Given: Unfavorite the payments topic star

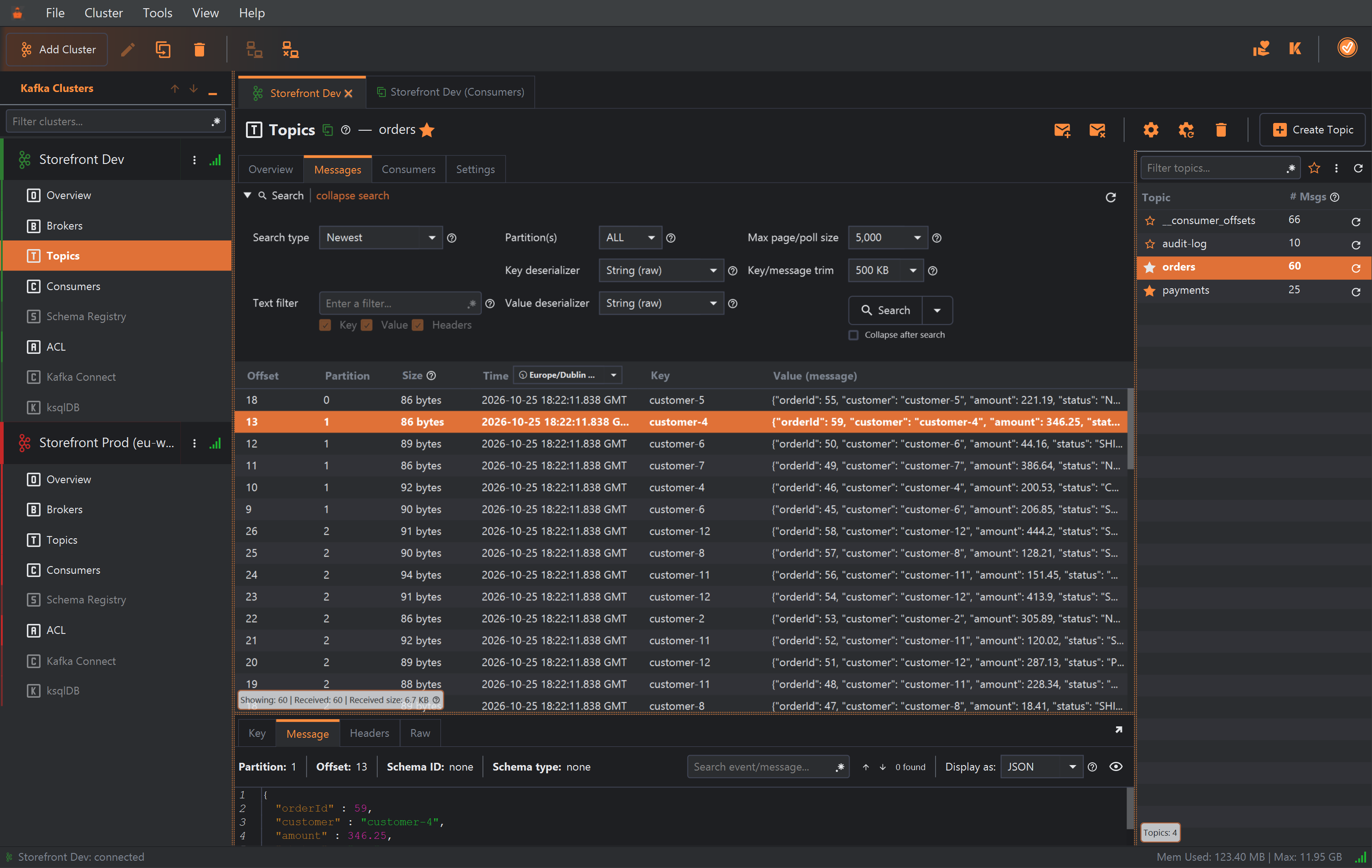Looking at the screenshot, I should [x=1150, y=291].
